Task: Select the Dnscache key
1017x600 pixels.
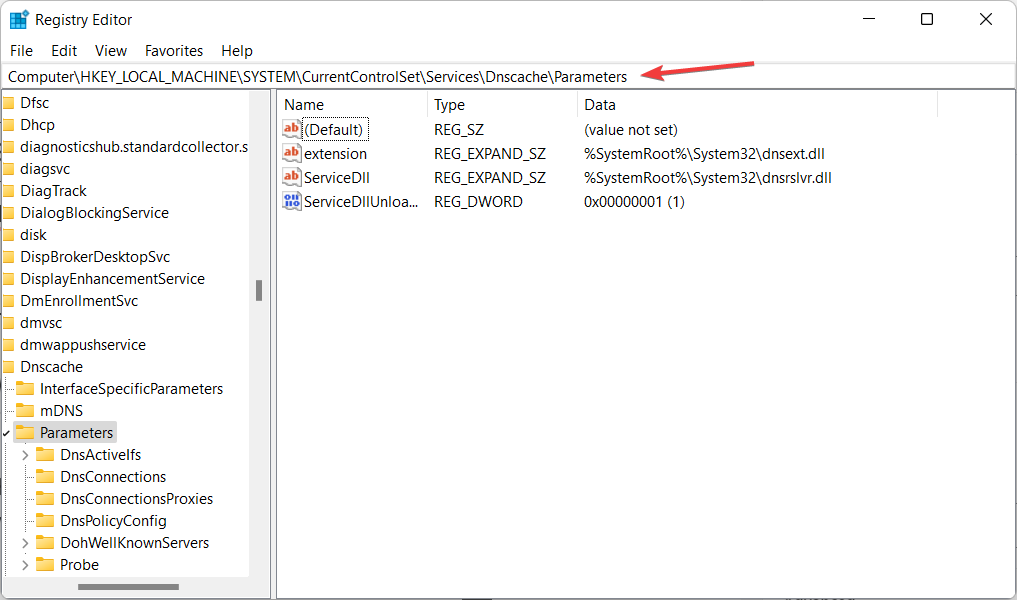Action: (x=51, y=367)
